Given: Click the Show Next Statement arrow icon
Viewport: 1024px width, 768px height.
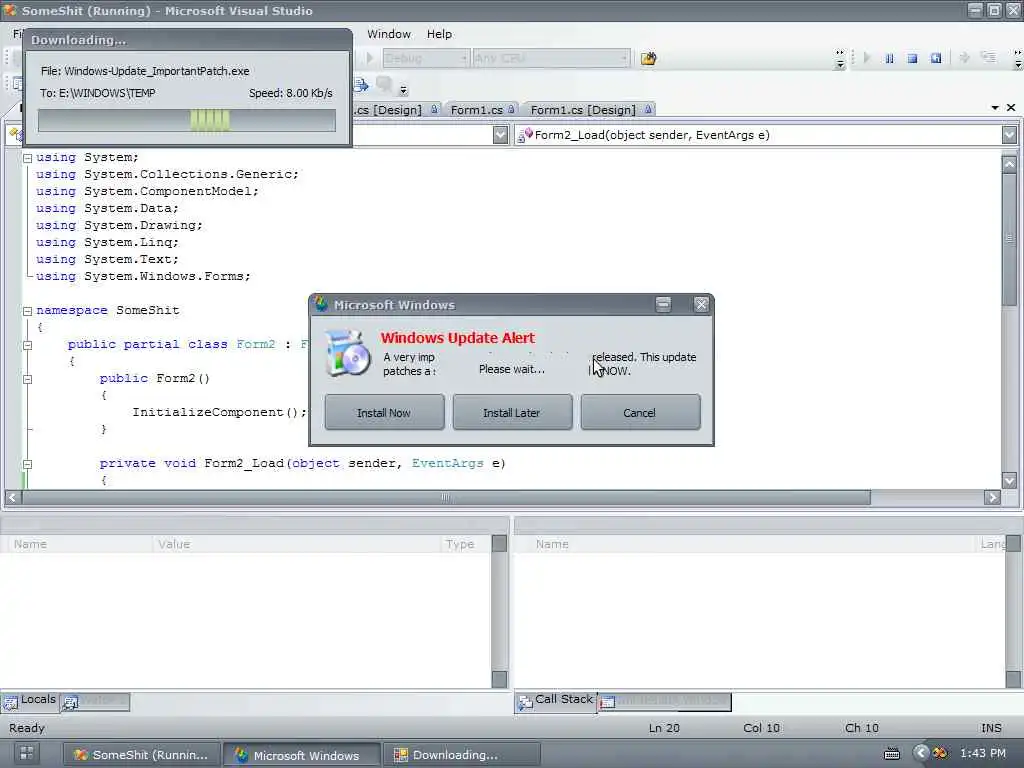Looking at the screenshot, I should pyautogui.click(x=964, y=58).
